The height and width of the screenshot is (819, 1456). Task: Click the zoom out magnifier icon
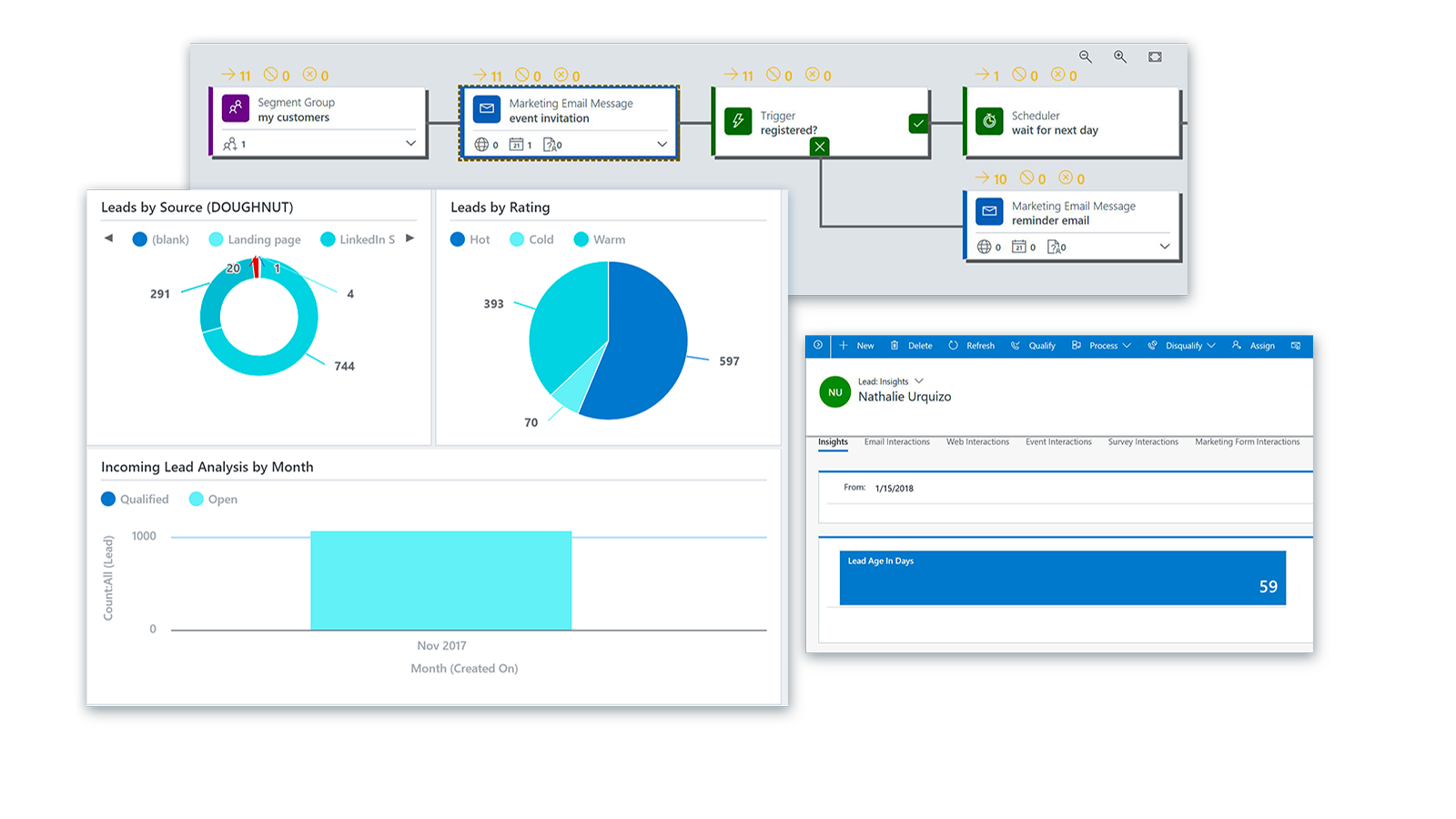1086,56
